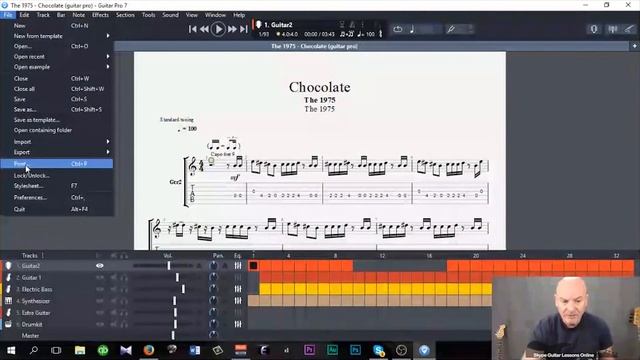The height and width of the screenshot is (360, 640).
Task: Start playback with the play button
Action: click(x=218, y=29)
